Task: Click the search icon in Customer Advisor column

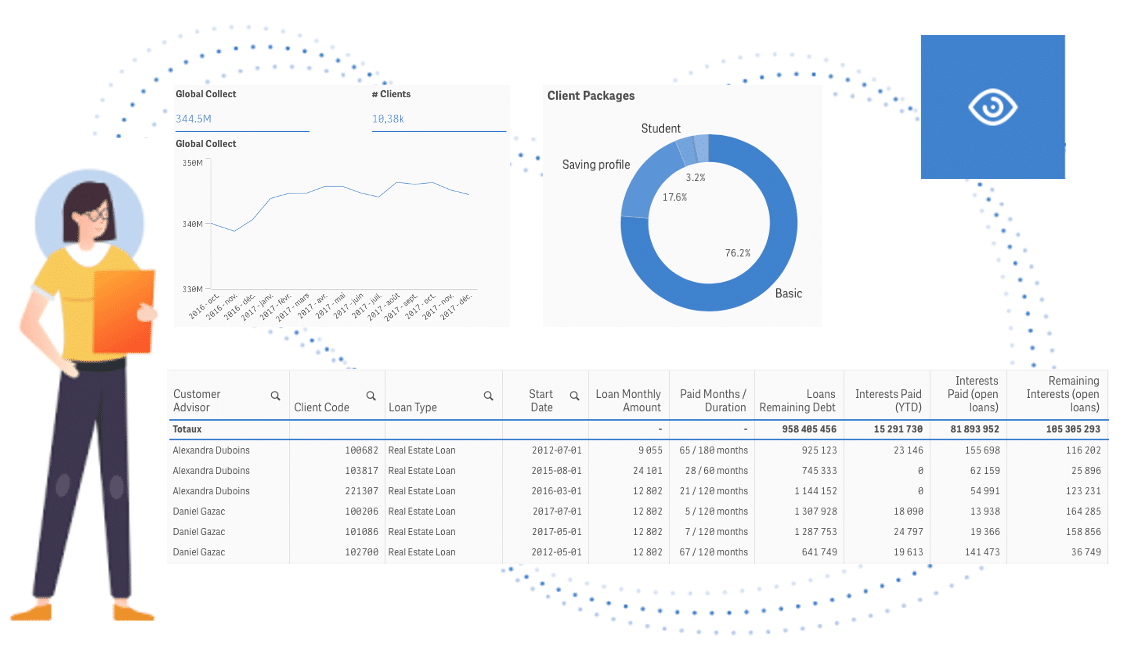Action: [275, 396]
